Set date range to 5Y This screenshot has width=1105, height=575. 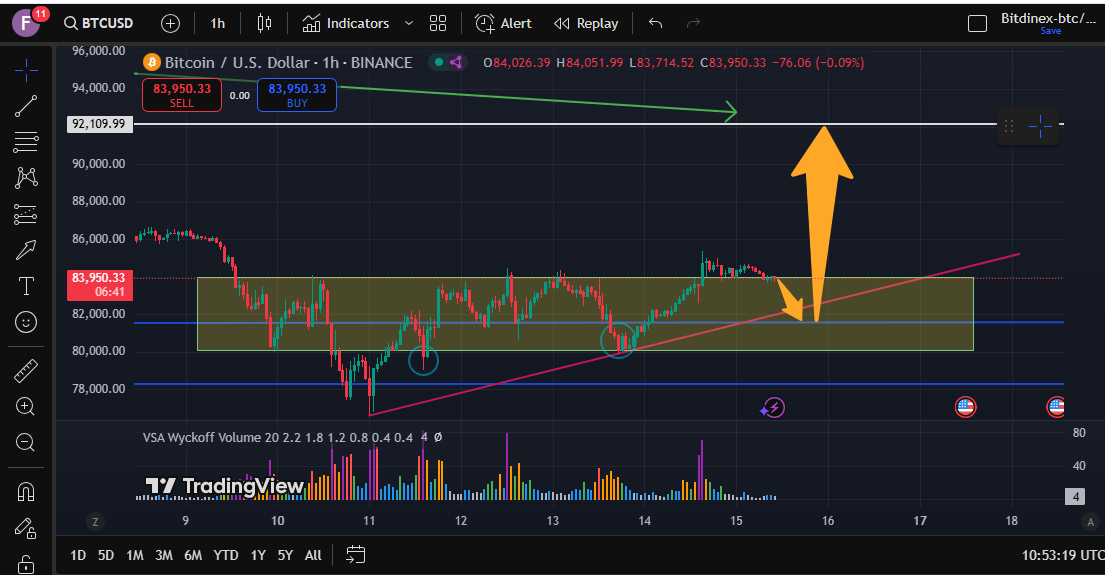285,555
